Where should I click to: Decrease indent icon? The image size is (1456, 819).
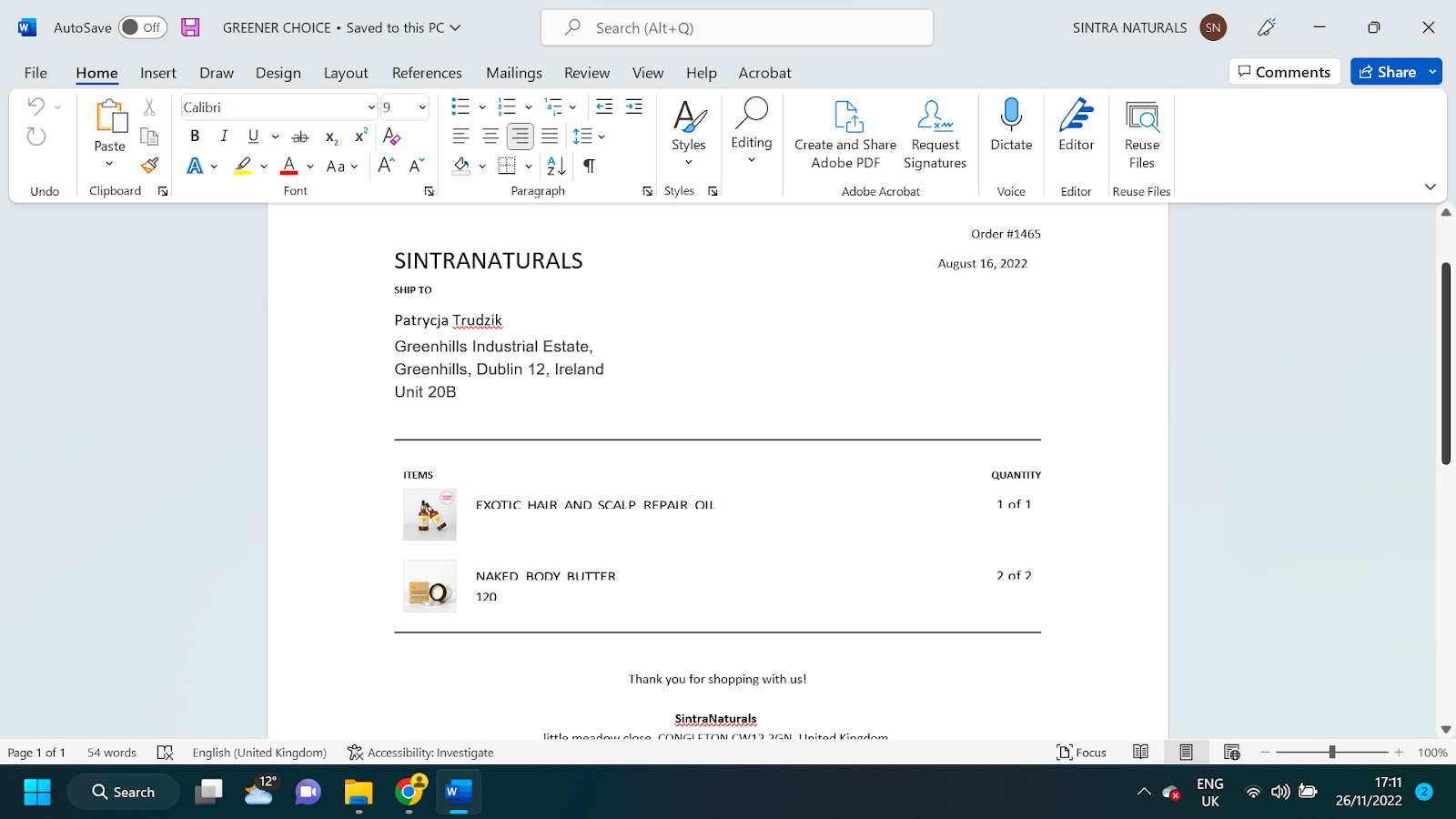[604, 107]
